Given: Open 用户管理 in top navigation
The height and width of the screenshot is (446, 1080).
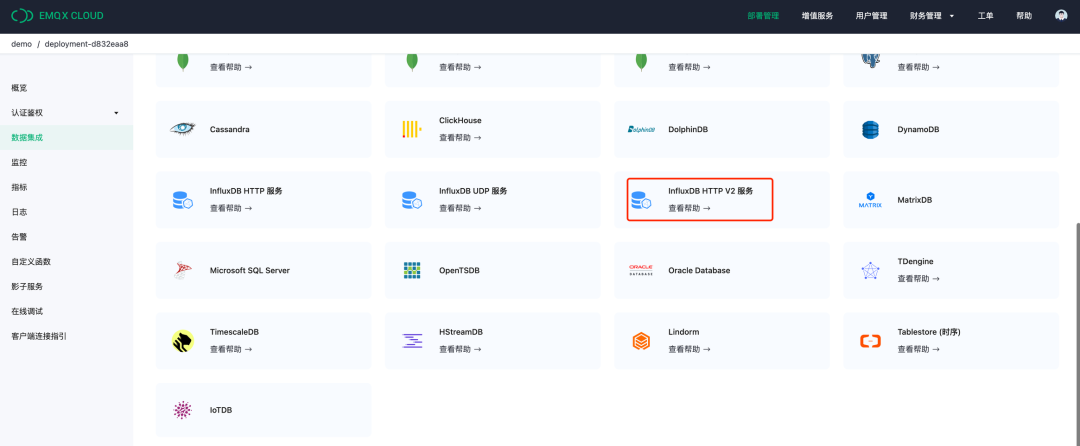Looking at the screenshot, I should pyautogui.click(x=871, y=16).
